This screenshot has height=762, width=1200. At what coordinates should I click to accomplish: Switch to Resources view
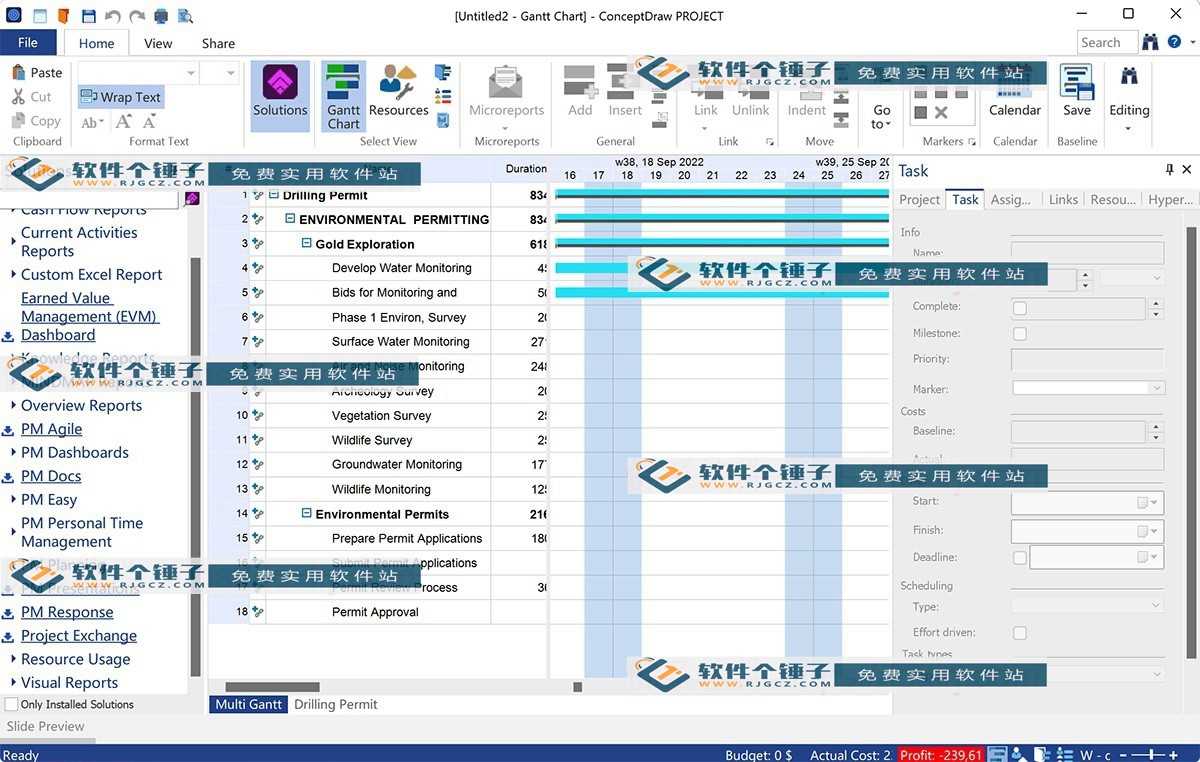pos(398,92)
